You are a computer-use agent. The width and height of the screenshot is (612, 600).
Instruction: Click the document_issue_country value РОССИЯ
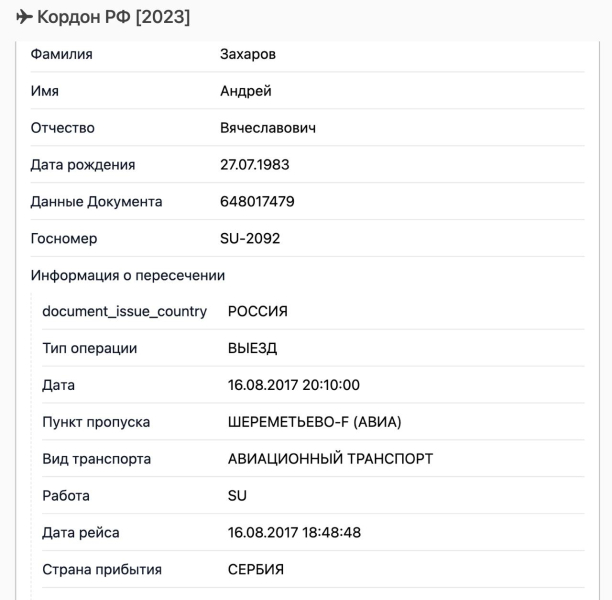coord(258,311)
